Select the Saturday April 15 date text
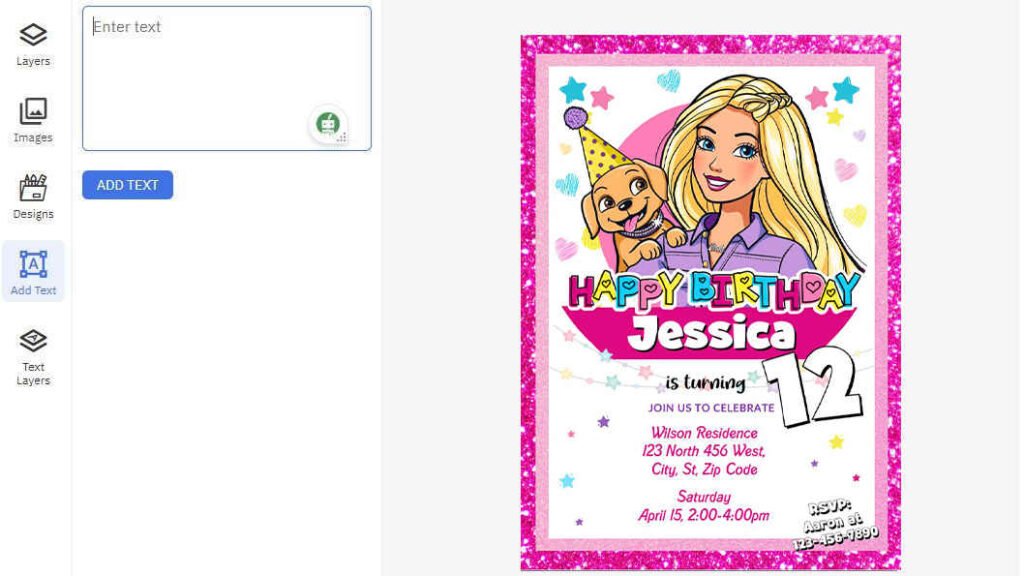The height and width of the screenshot is (576, 1024). click(x=704, y=506)
